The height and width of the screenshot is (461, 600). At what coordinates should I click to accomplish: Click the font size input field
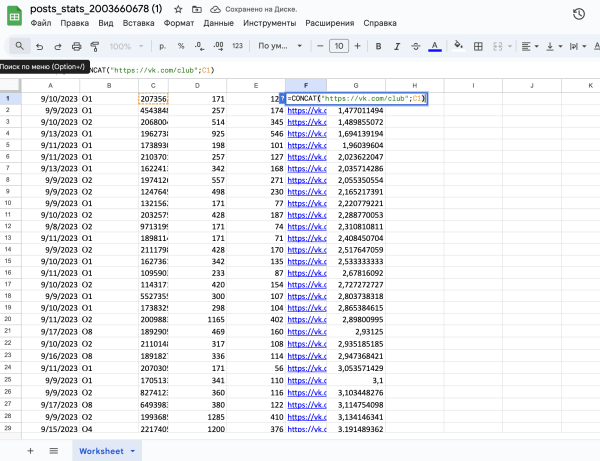tap(339, 46)
